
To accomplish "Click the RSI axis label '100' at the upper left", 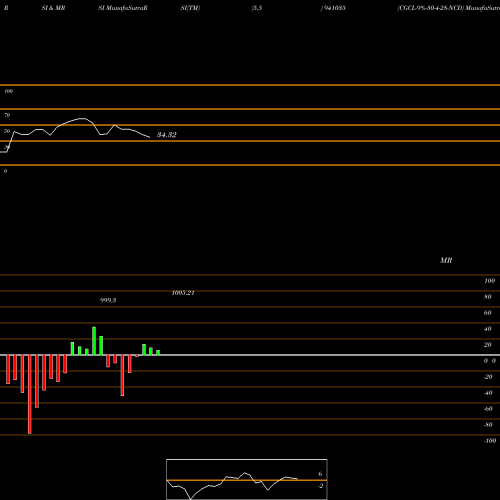I will tap(8, 91).
